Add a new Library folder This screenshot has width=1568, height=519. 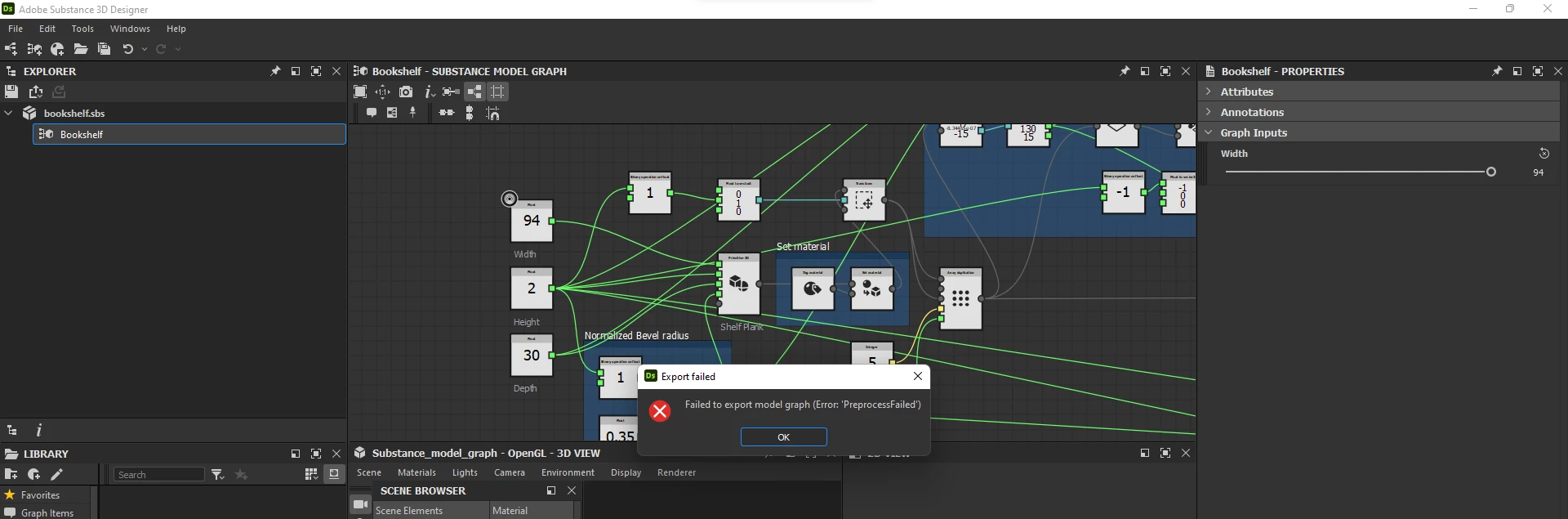coord(11,474)
